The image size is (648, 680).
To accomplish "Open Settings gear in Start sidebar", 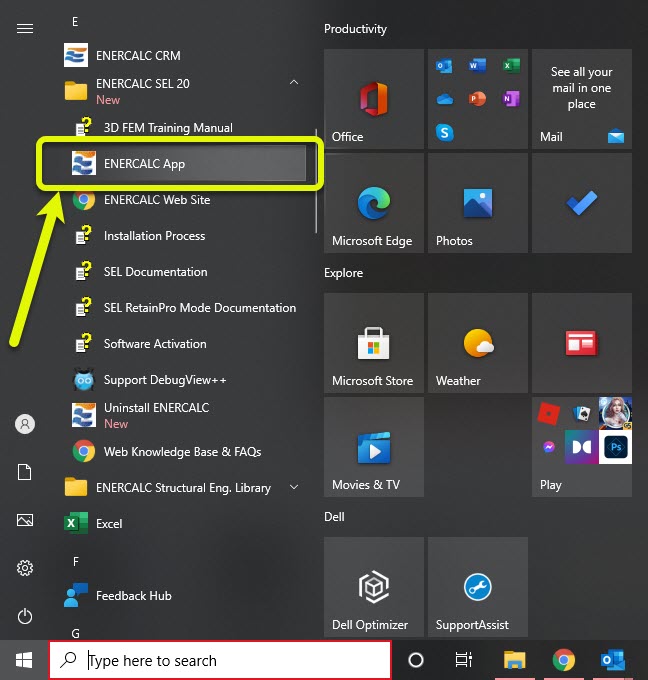I will coord(25,568).
